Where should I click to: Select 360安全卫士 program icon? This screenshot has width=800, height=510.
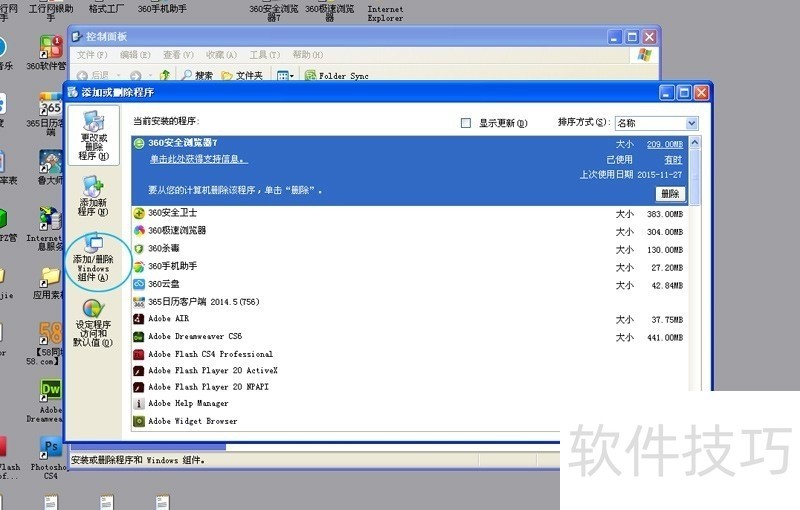pos(139,213)
